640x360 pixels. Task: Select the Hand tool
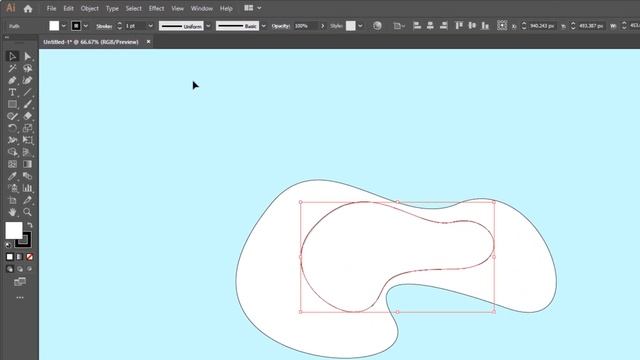click(12, 212)
